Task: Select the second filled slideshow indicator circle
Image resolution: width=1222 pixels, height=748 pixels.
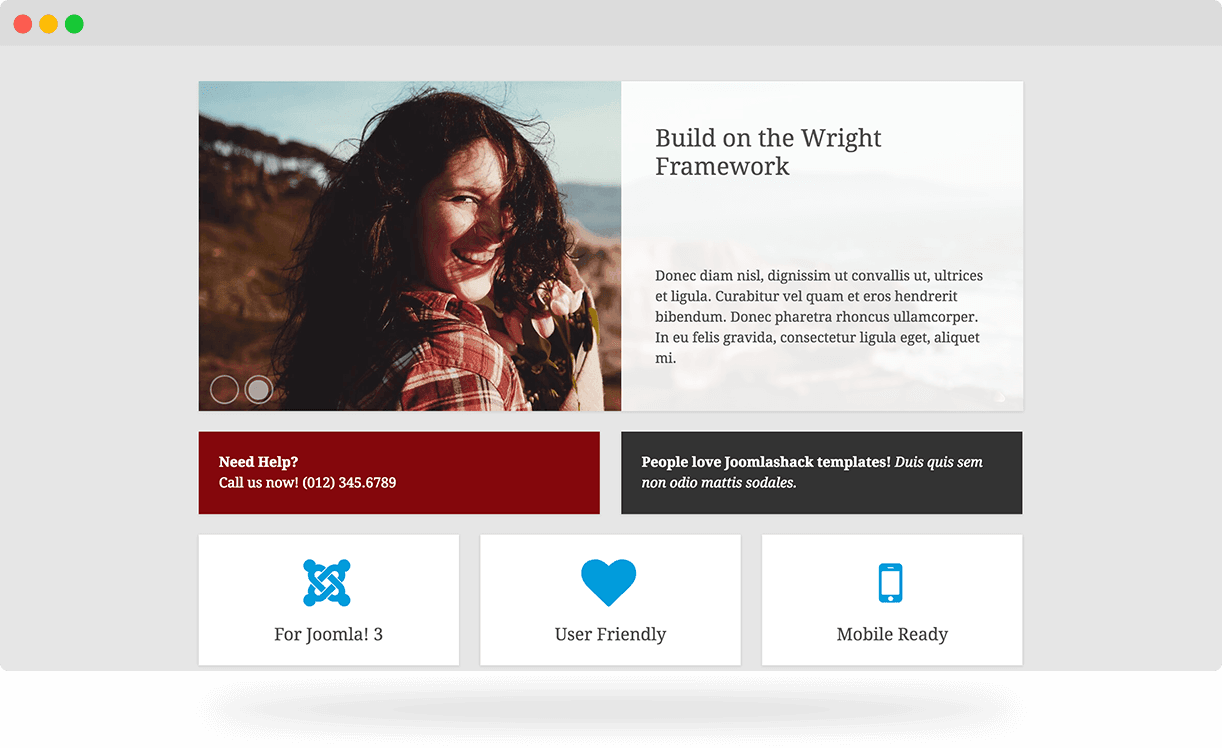Action: point(259,389)
